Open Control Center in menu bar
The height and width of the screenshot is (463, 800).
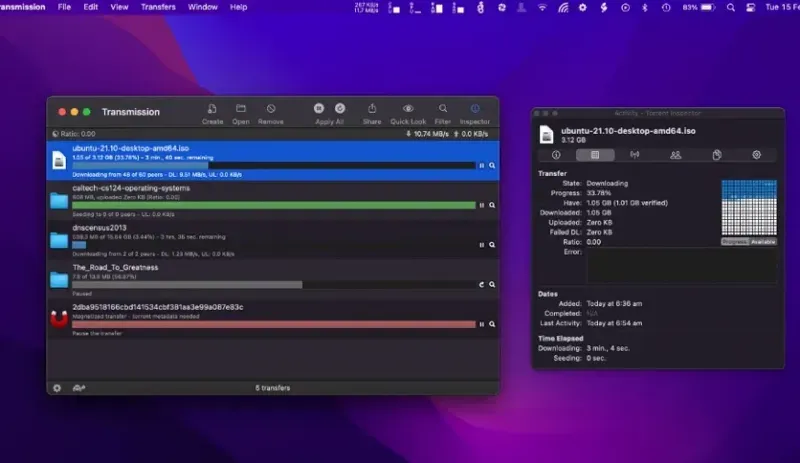click(x=751, y=8)
